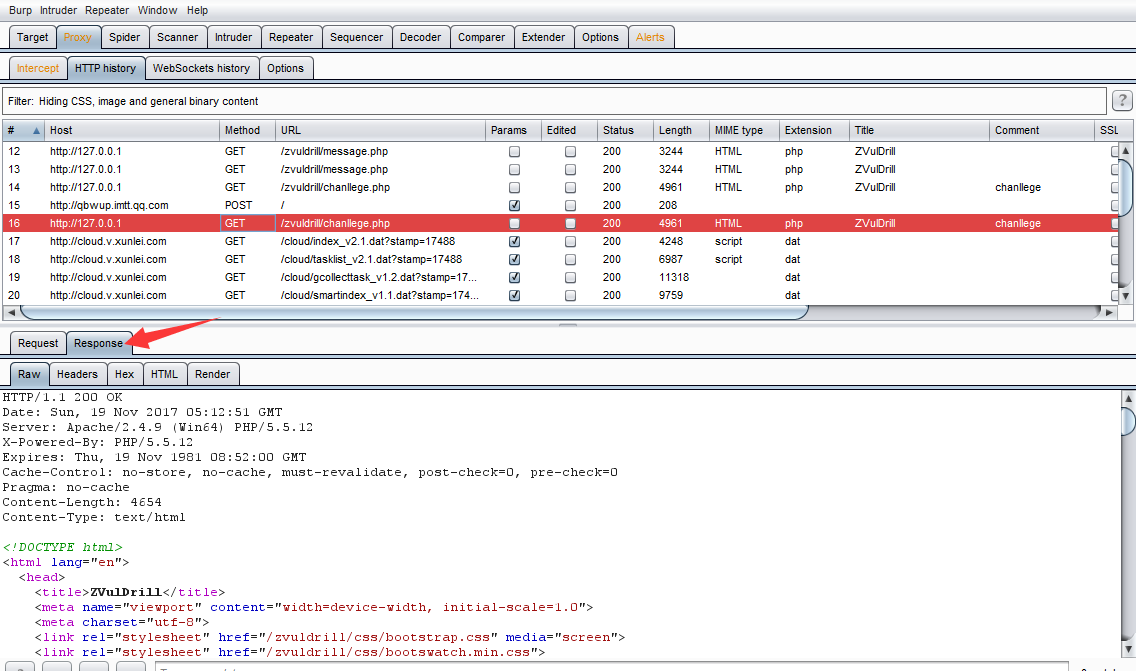
Task: Switch to the Decoder tab
Action: pos(420,37)
